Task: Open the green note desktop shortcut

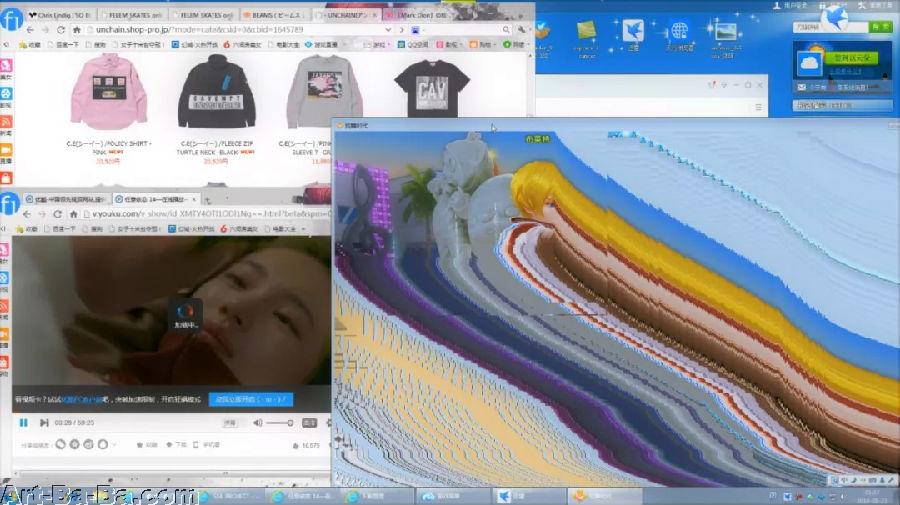Action: 587,38
